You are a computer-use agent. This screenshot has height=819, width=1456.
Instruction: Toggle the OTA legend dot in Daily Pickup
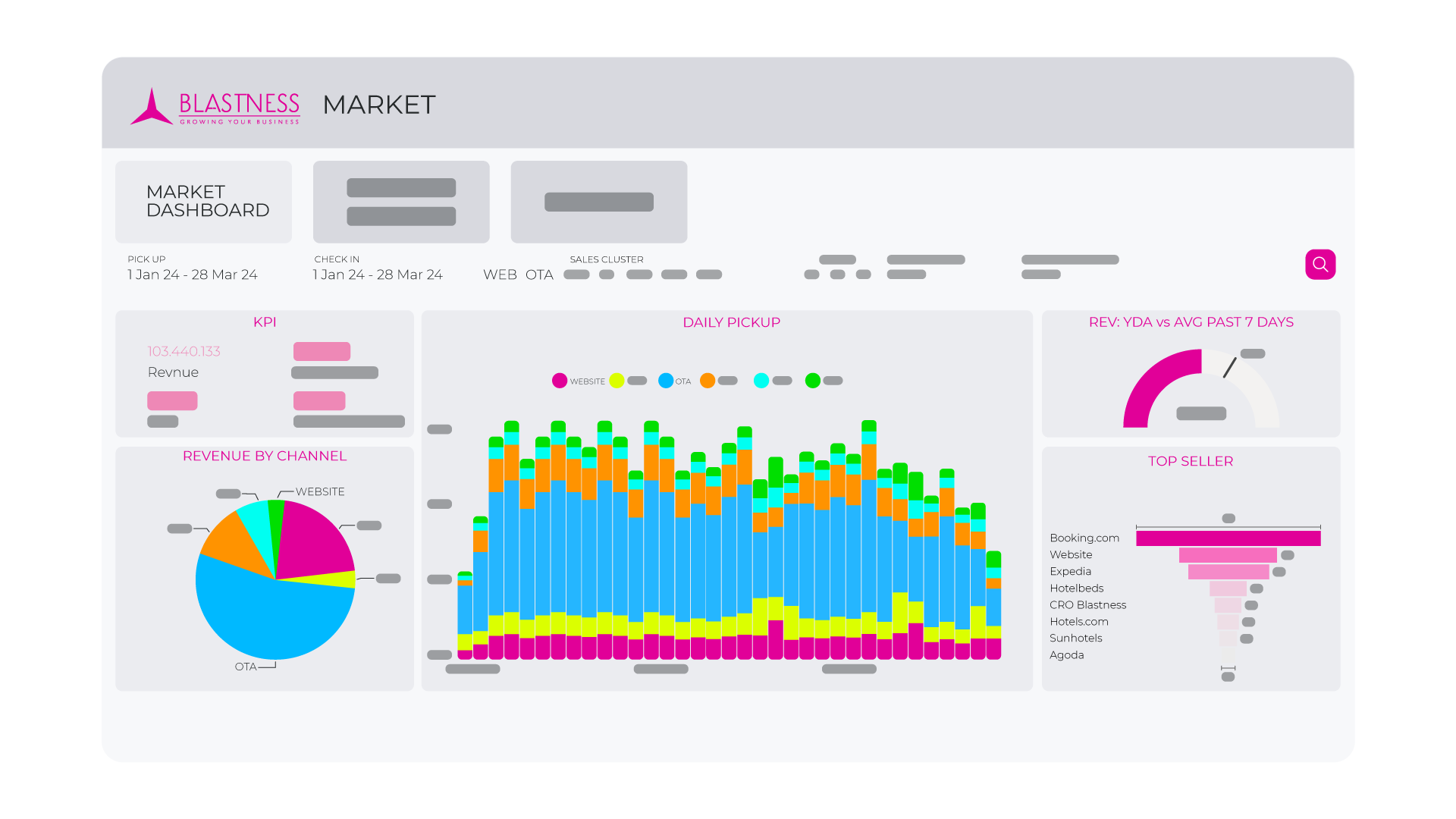point(666,381)
